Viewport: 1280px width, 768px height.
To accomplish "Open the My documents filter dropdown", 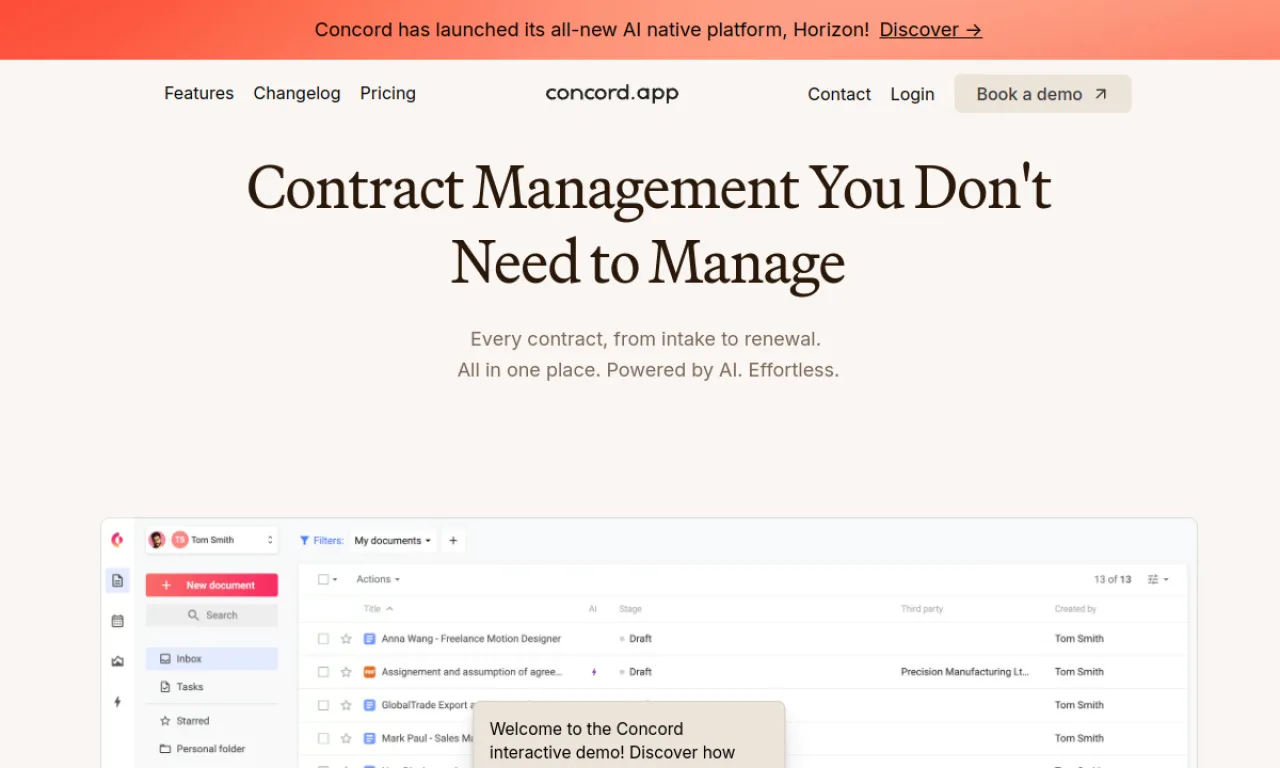I will (x=393, y=540).
